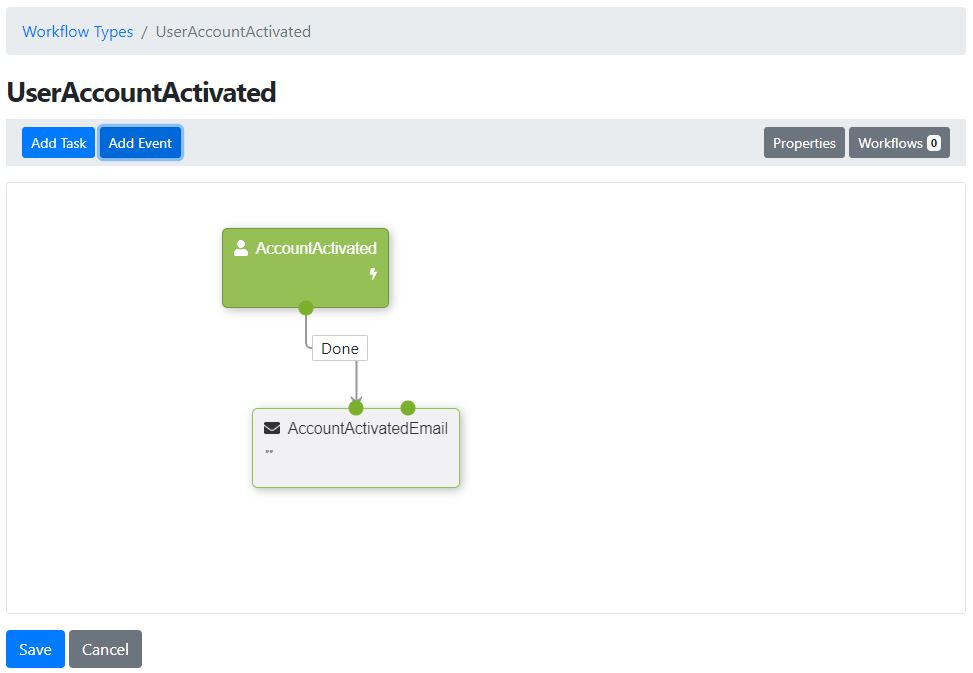
Task: Open the Add Task picker
Action: [58, 143]
